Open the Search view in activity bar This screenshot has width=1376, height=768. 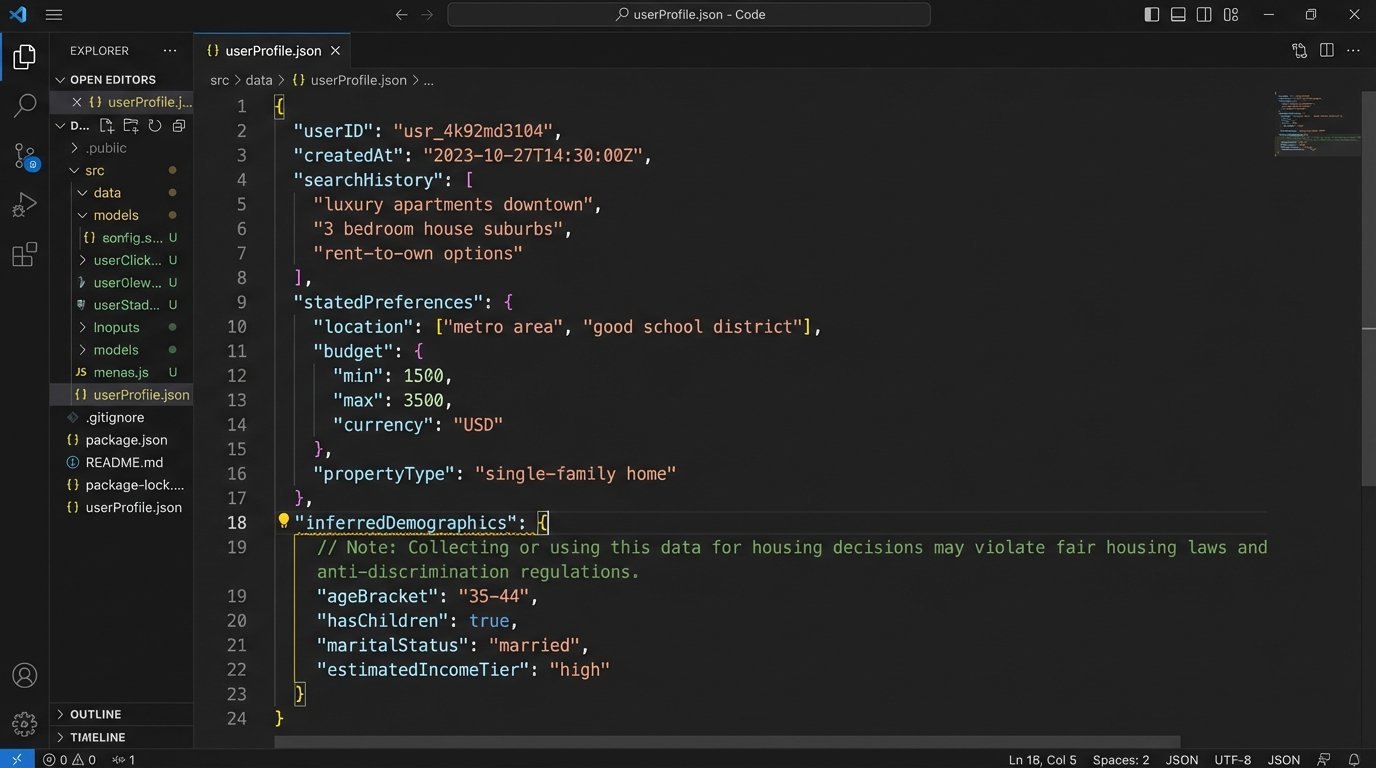25,105
